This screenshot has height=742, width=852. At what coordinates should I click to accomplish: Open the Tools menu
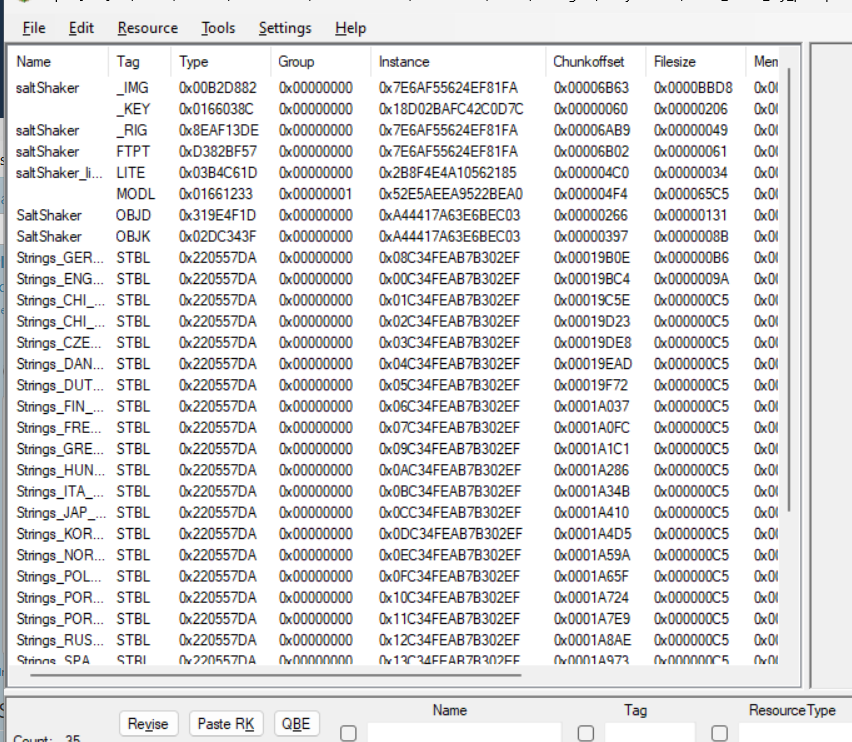pyautogui.click(x=218, y=28)
